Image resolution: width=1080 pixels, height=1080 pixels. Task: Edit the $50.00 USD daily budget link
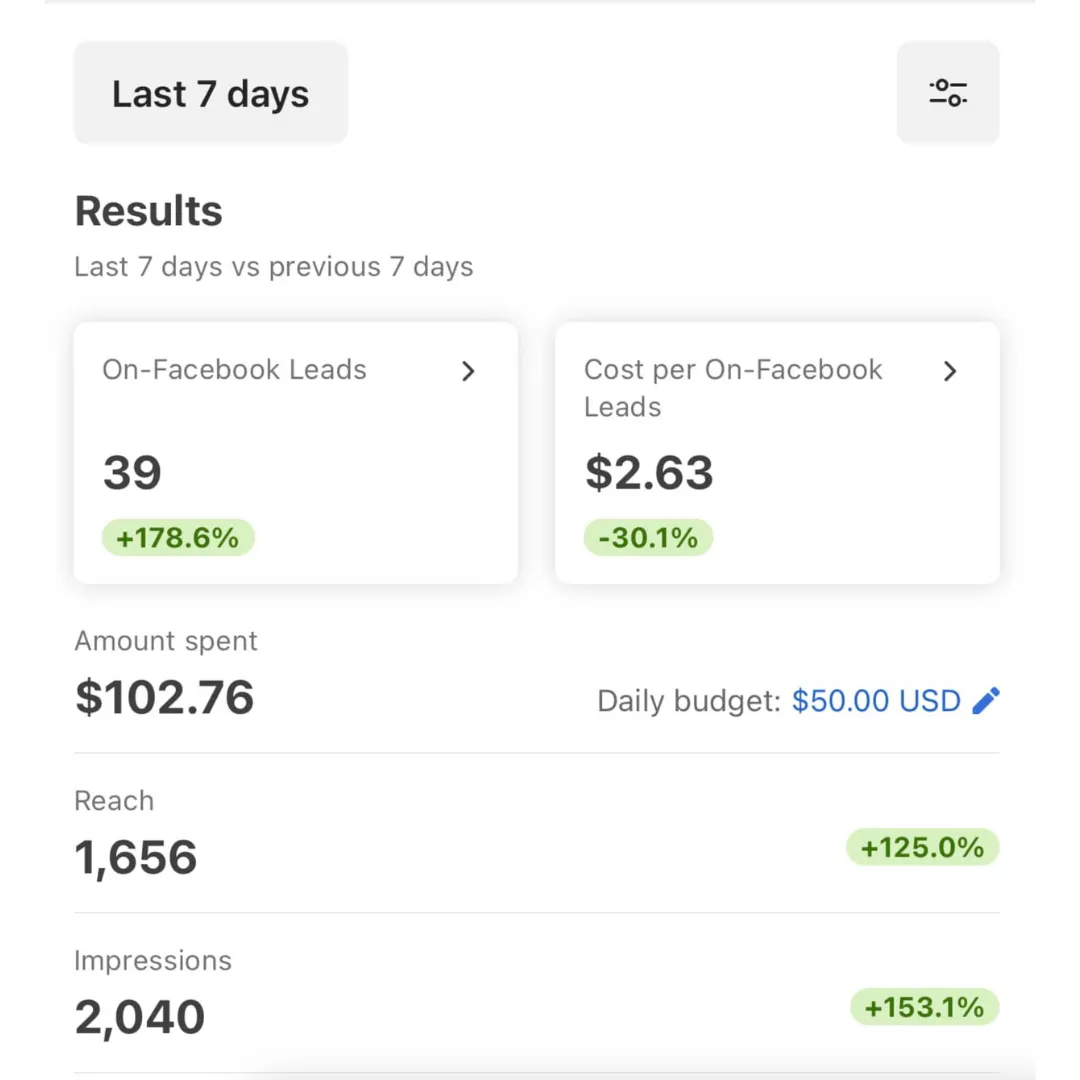tap(876, 701)
